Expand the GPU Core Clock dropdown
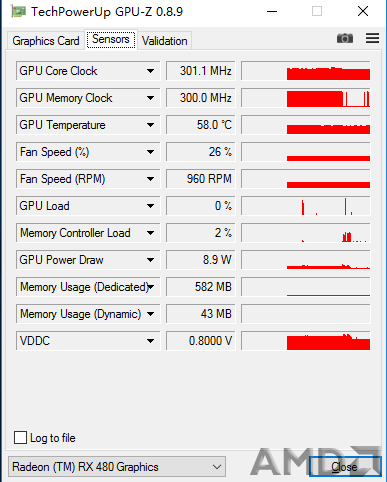This screenshot has width=387, height=482. 150,71
